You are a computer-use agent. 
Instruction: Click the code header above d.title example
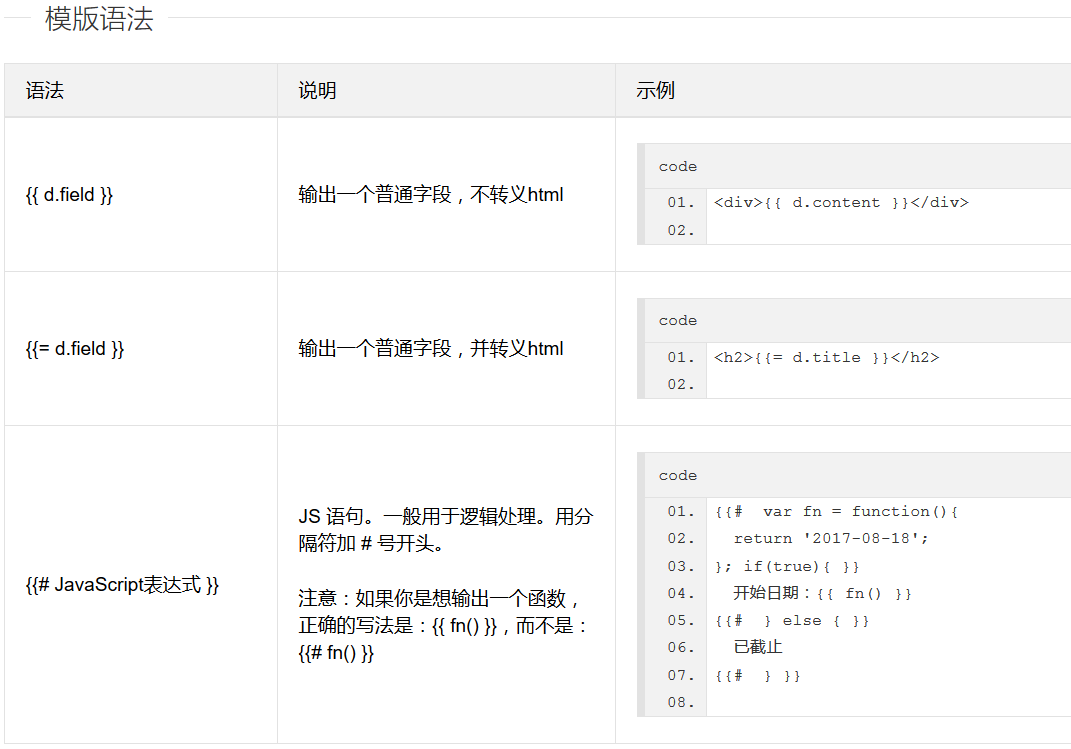[857, 320]
